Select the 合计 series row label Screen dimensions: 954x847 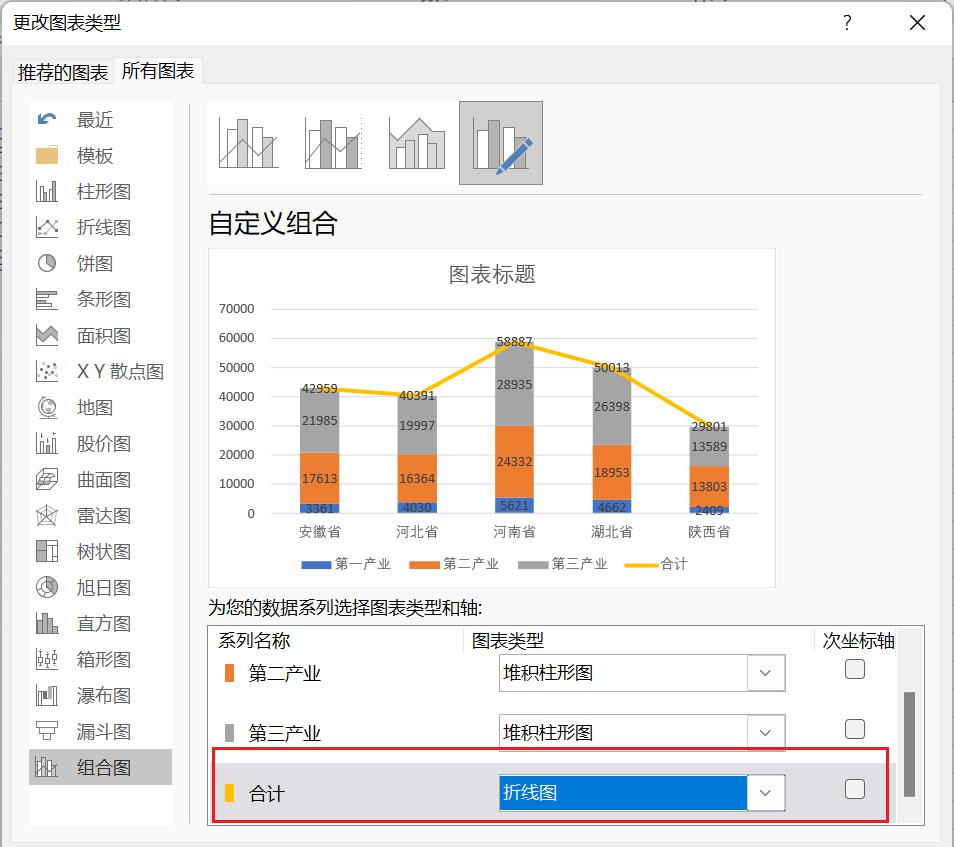(x=266, y=793)
